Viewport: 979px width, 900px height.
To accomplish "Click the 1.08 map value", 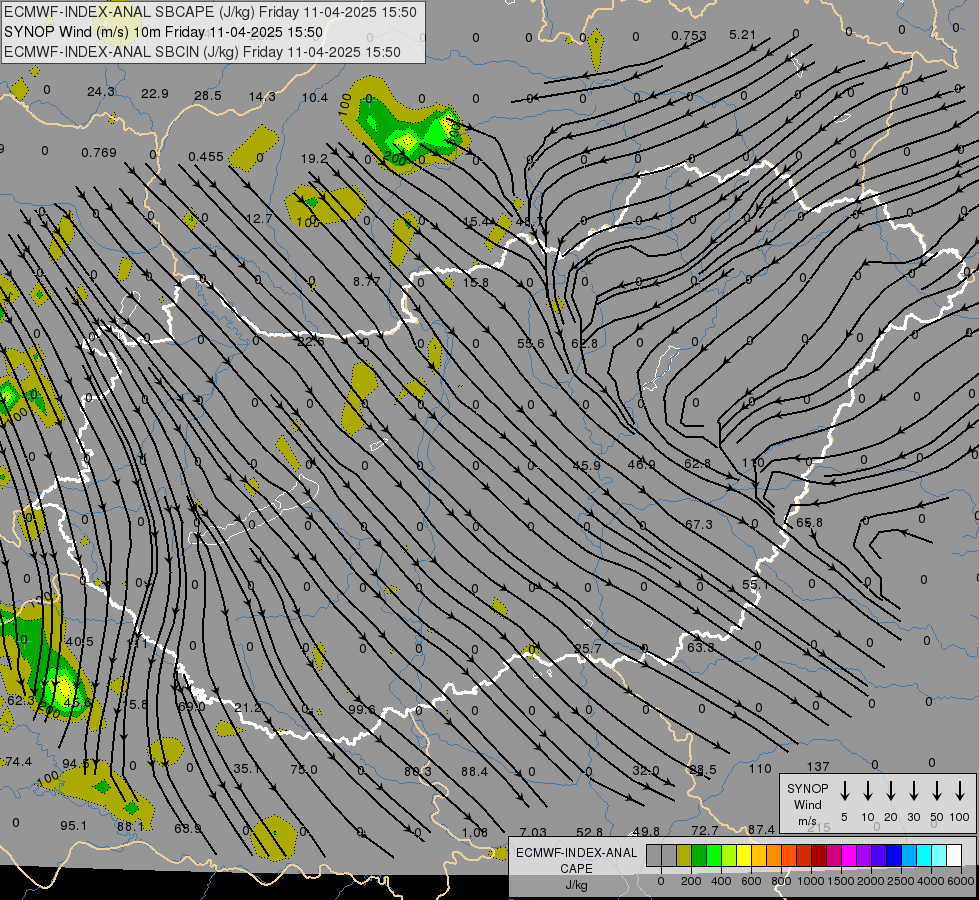I will click(475, 833).
